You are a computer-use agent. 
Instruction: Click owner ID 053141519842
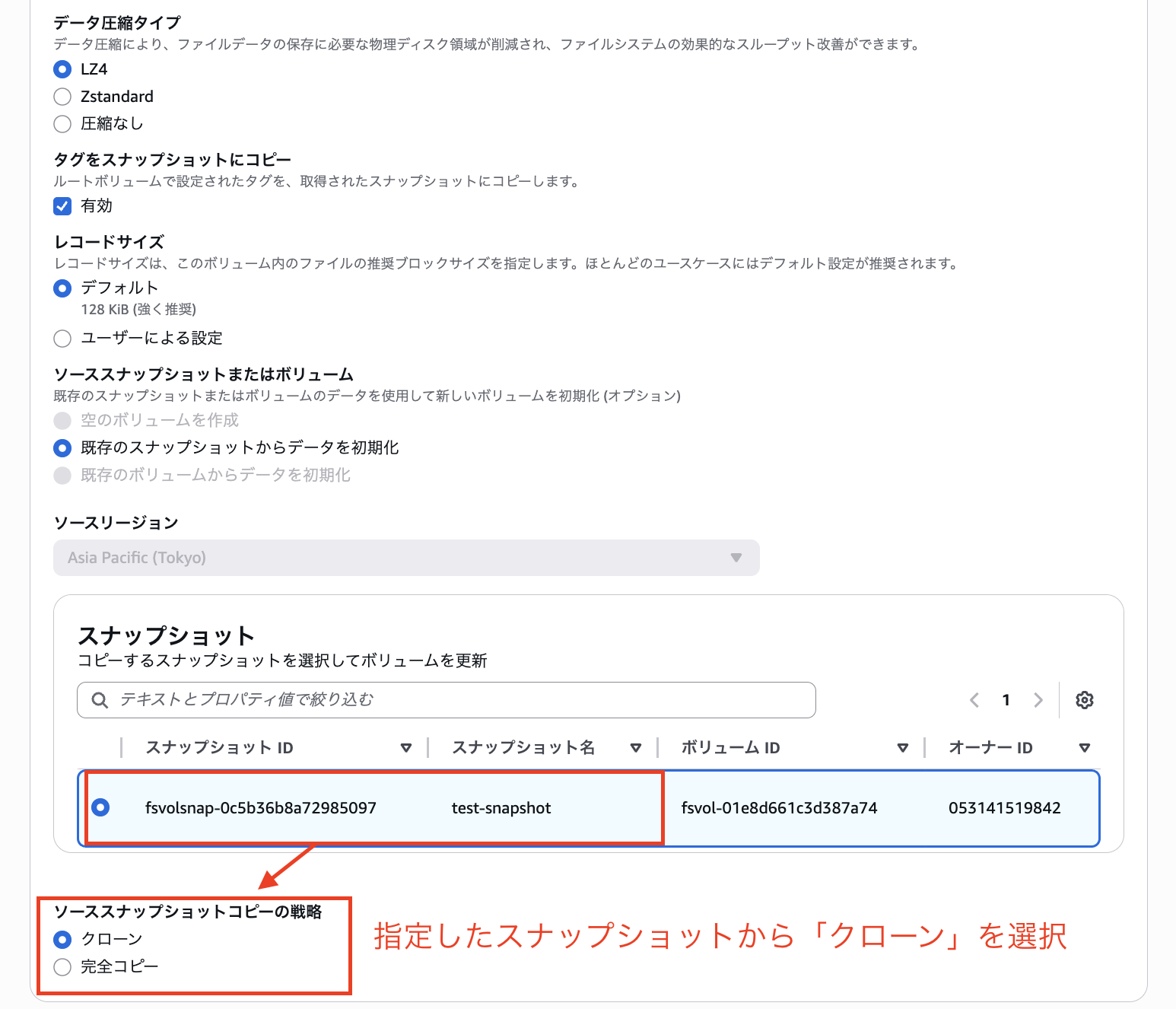1005,808
